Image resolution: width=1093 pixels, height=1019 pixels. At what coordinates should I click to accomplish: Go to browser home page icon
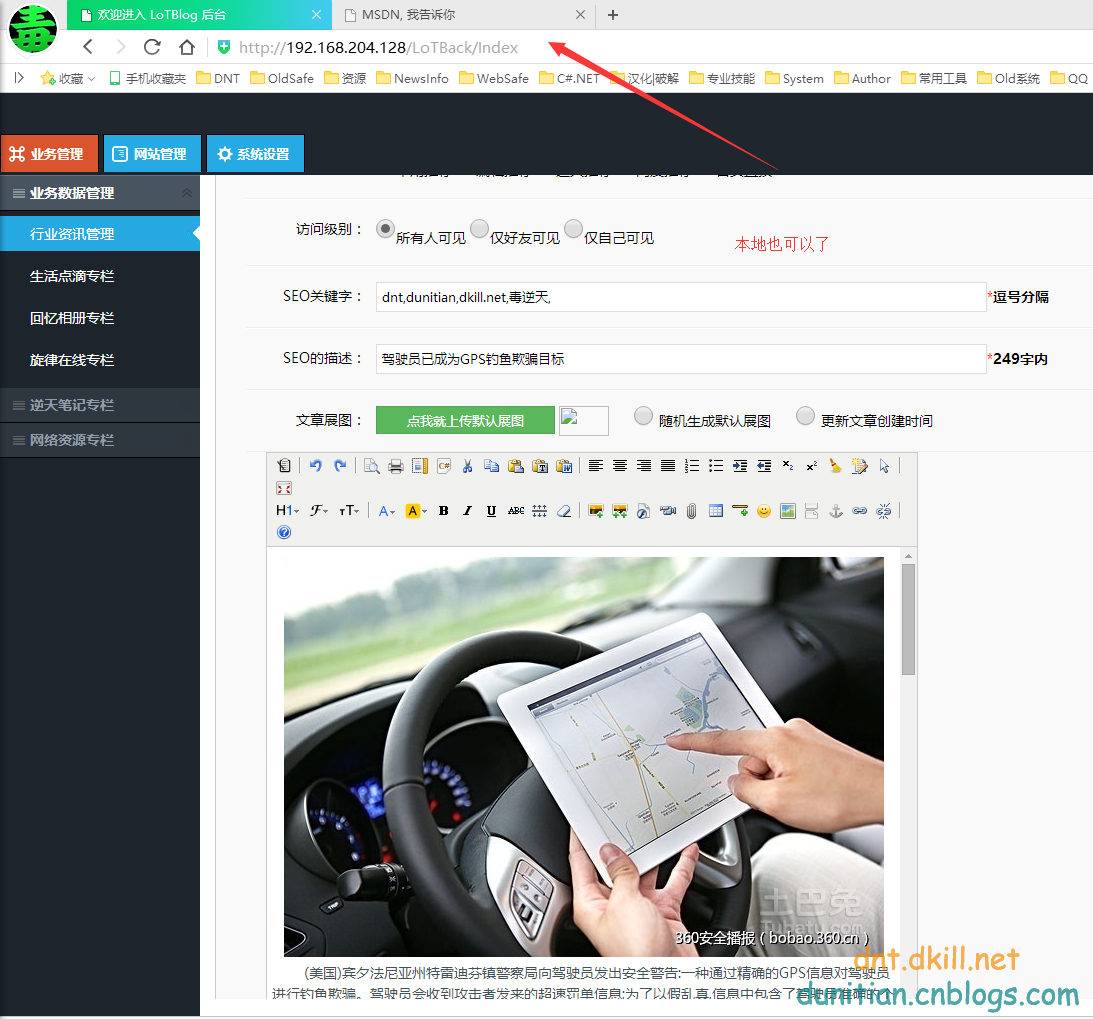click(187, 47)
